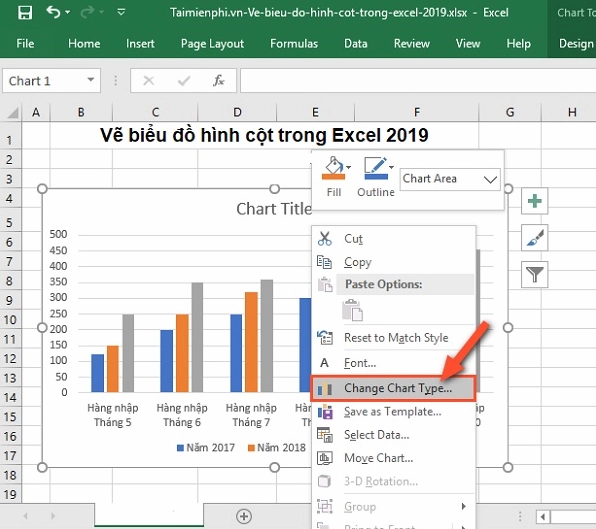Expand the Group submenu arrow
Screen dimensions: 596x529
463,506
